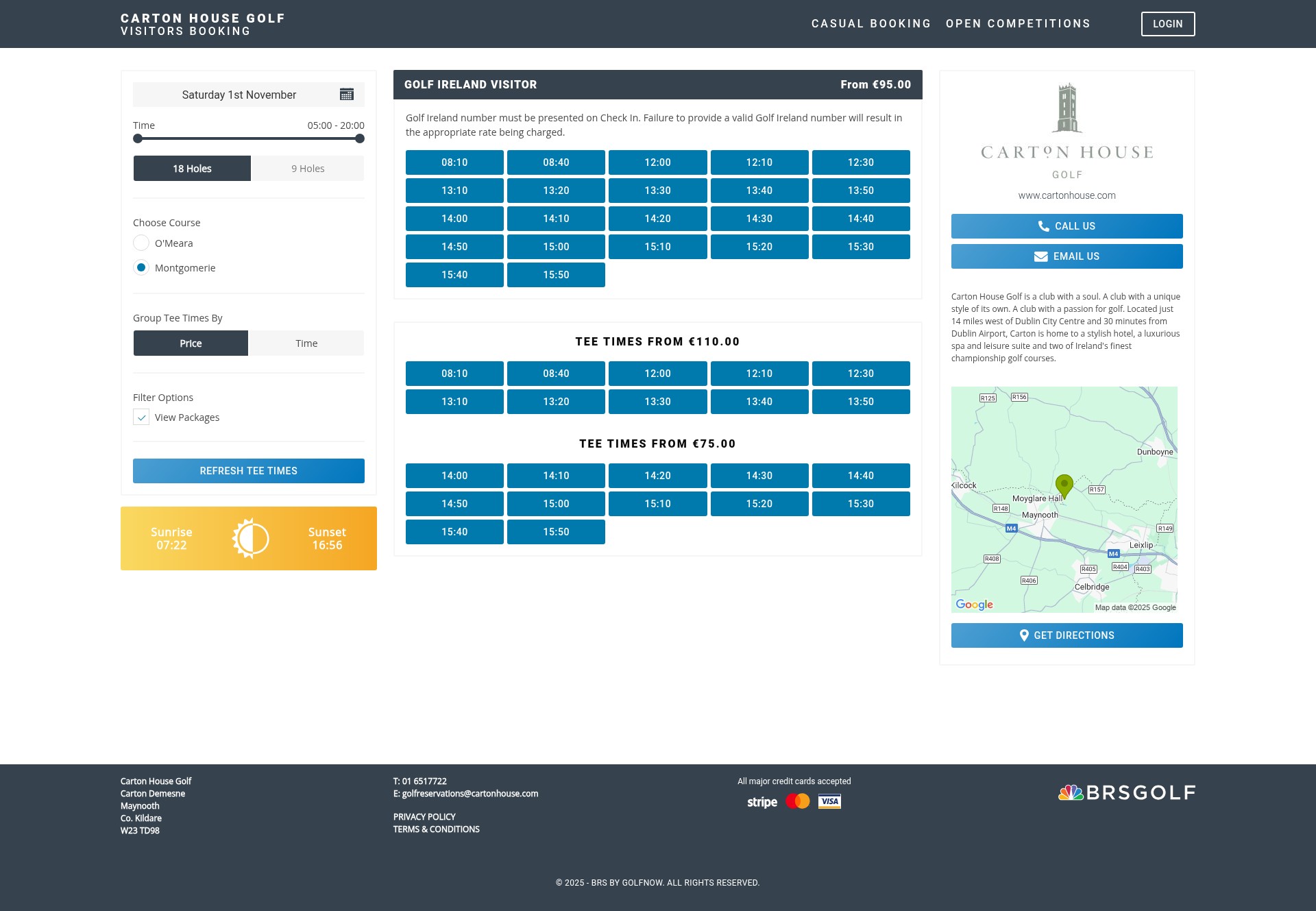Click the Carton House tower logo

[x=1067, y=108]
